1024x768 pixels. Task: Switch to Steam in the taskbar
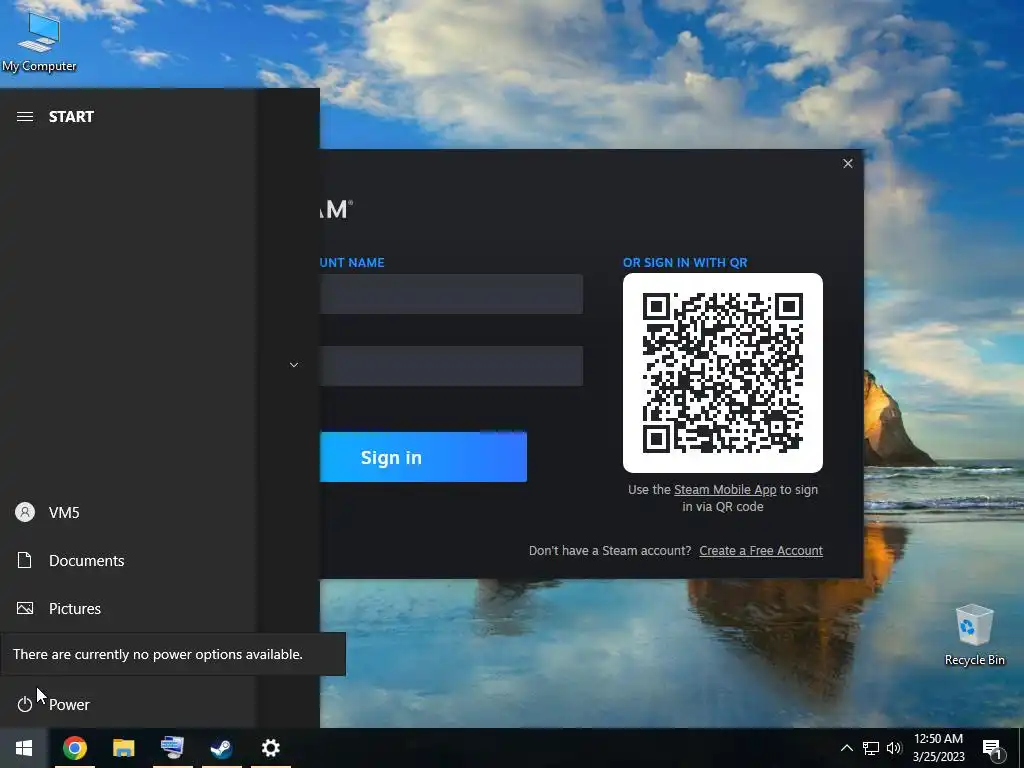pyautogui.click(x=221, y=748)
